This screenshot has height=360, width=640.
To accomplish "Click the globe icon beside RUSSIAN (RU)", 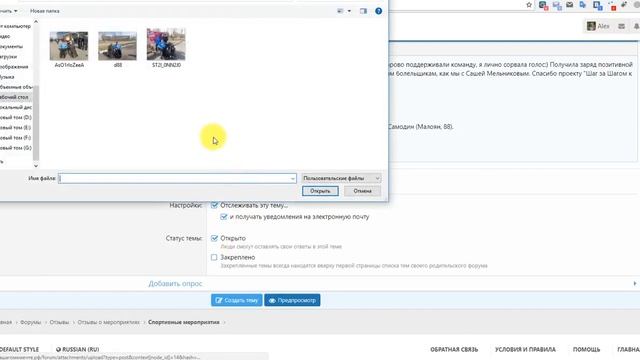I will 58,349.
